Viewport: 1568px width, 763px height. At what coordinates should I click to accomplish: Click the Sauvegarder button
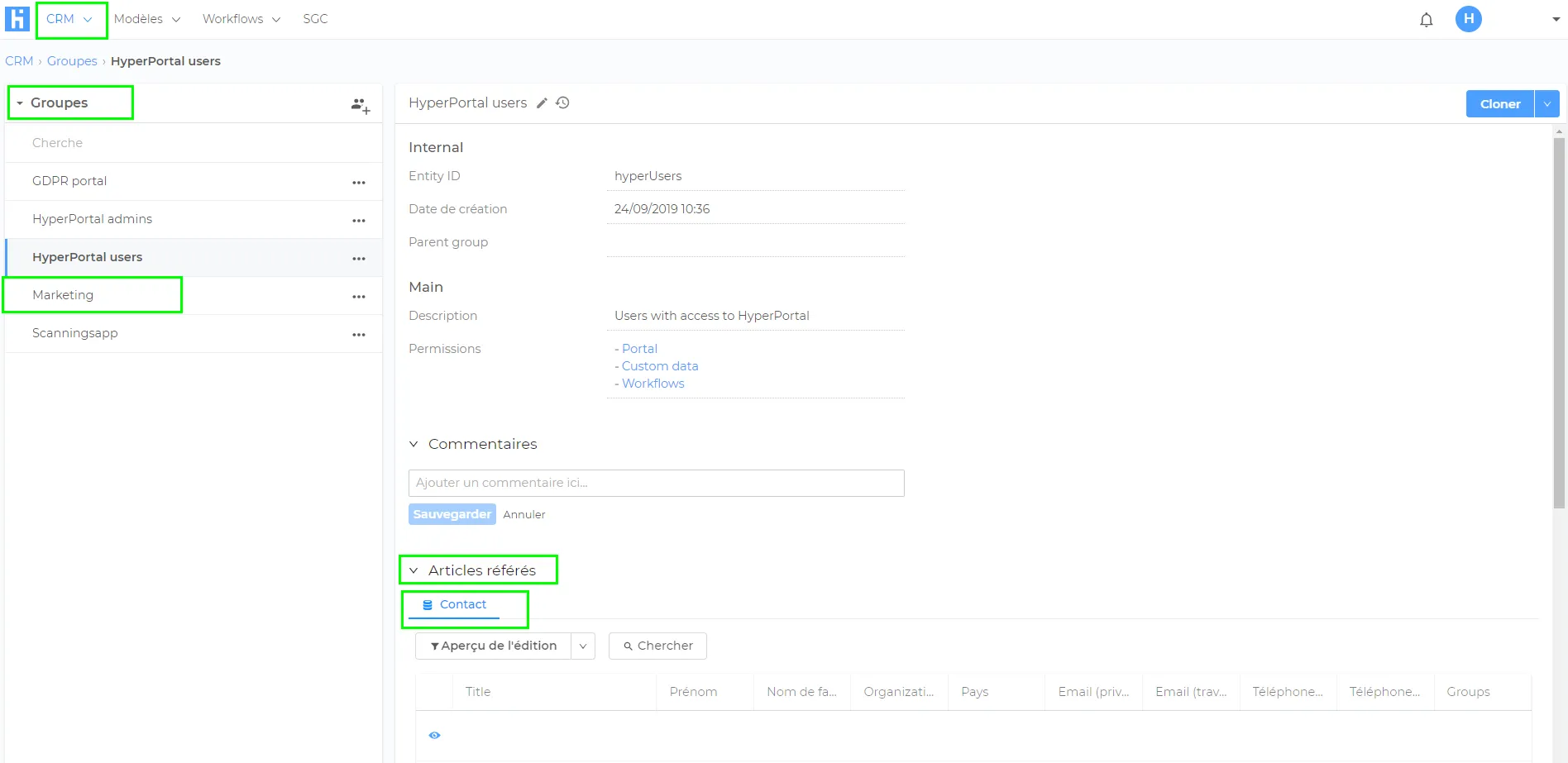pos(452,514)
